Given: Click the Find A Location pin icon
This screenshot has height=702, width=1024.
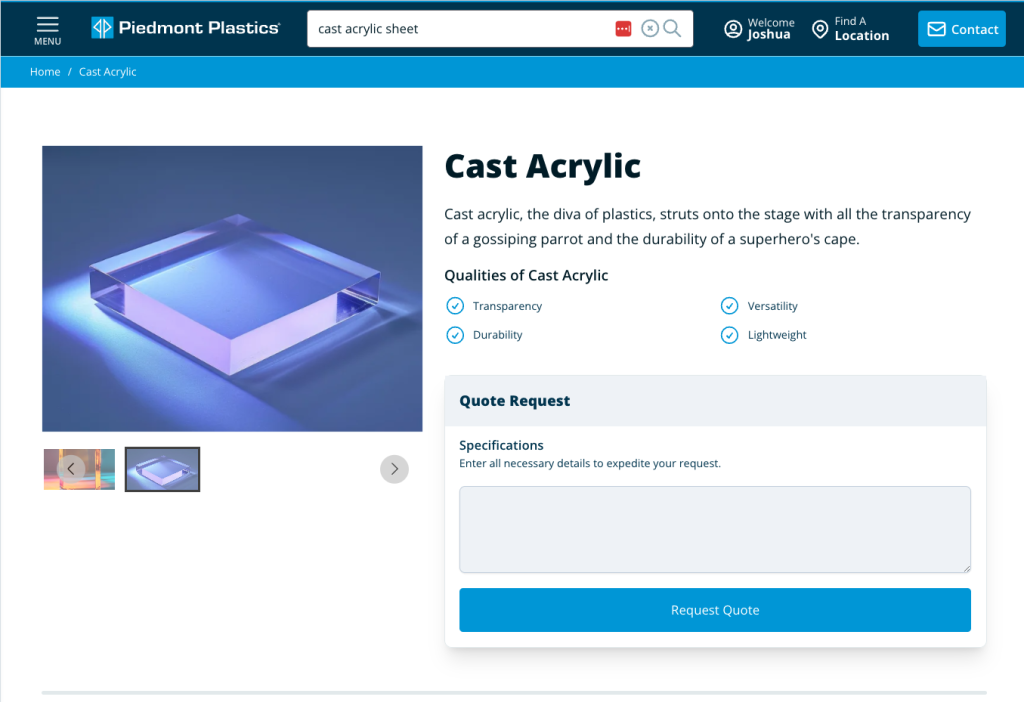Looking at the screenshot, I should click(x=820, y=28).
